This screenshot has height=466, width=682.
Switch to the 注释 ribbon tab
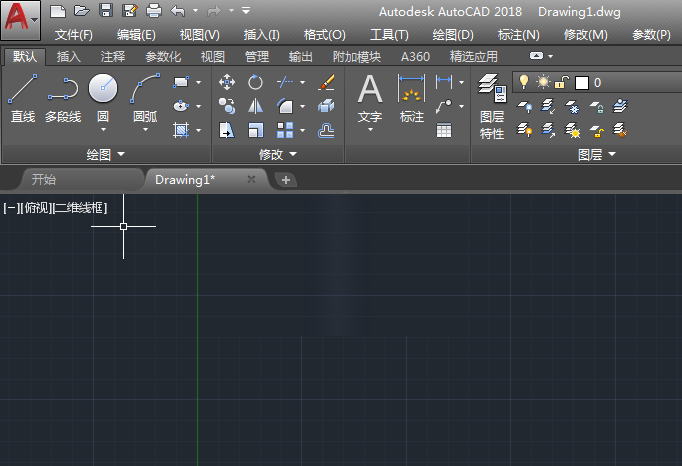[113, 57]
